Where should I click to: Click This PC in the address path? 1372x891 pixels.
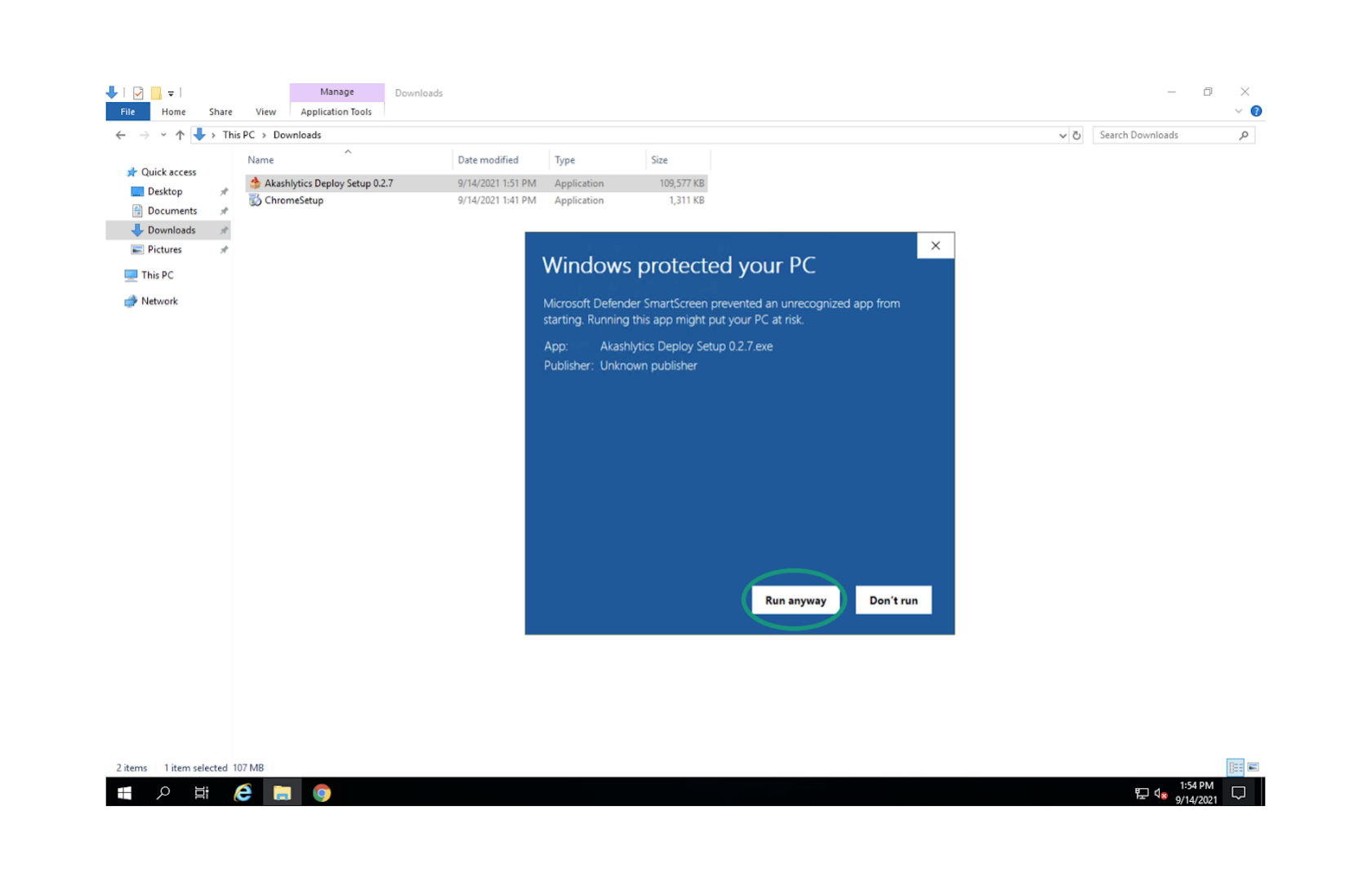click(x=238, y=136)
